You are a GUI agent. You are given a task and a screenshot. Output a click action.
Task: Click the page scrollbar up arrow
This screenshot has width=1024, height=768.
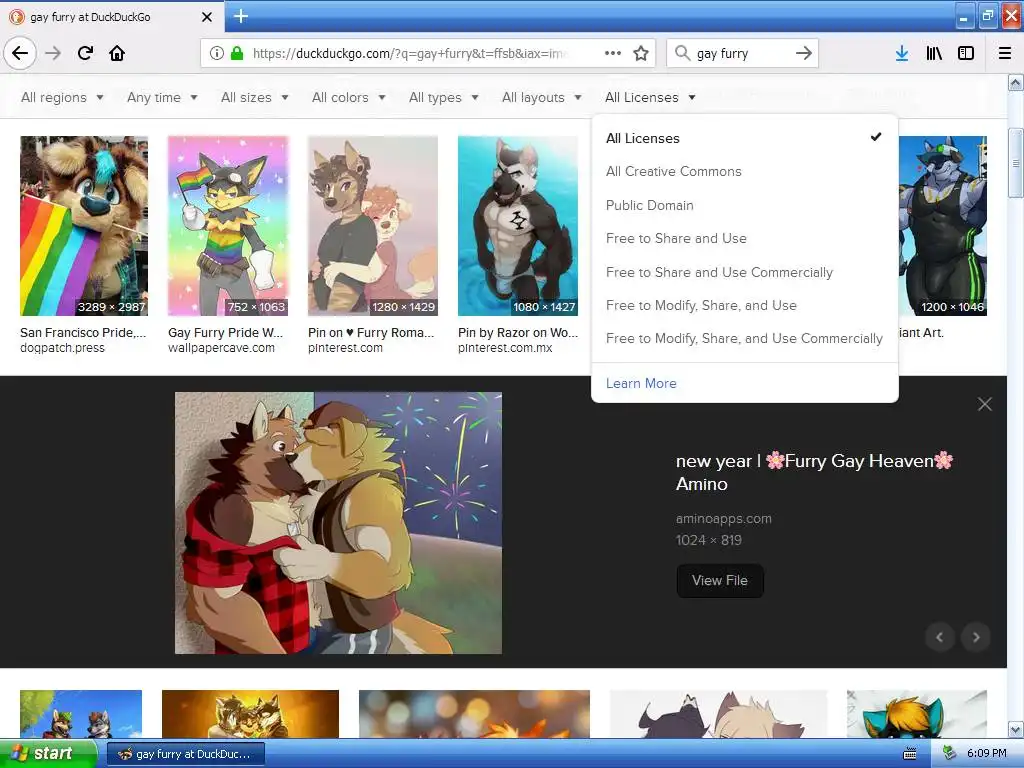pyautogui.click(x=1015, y=83)
